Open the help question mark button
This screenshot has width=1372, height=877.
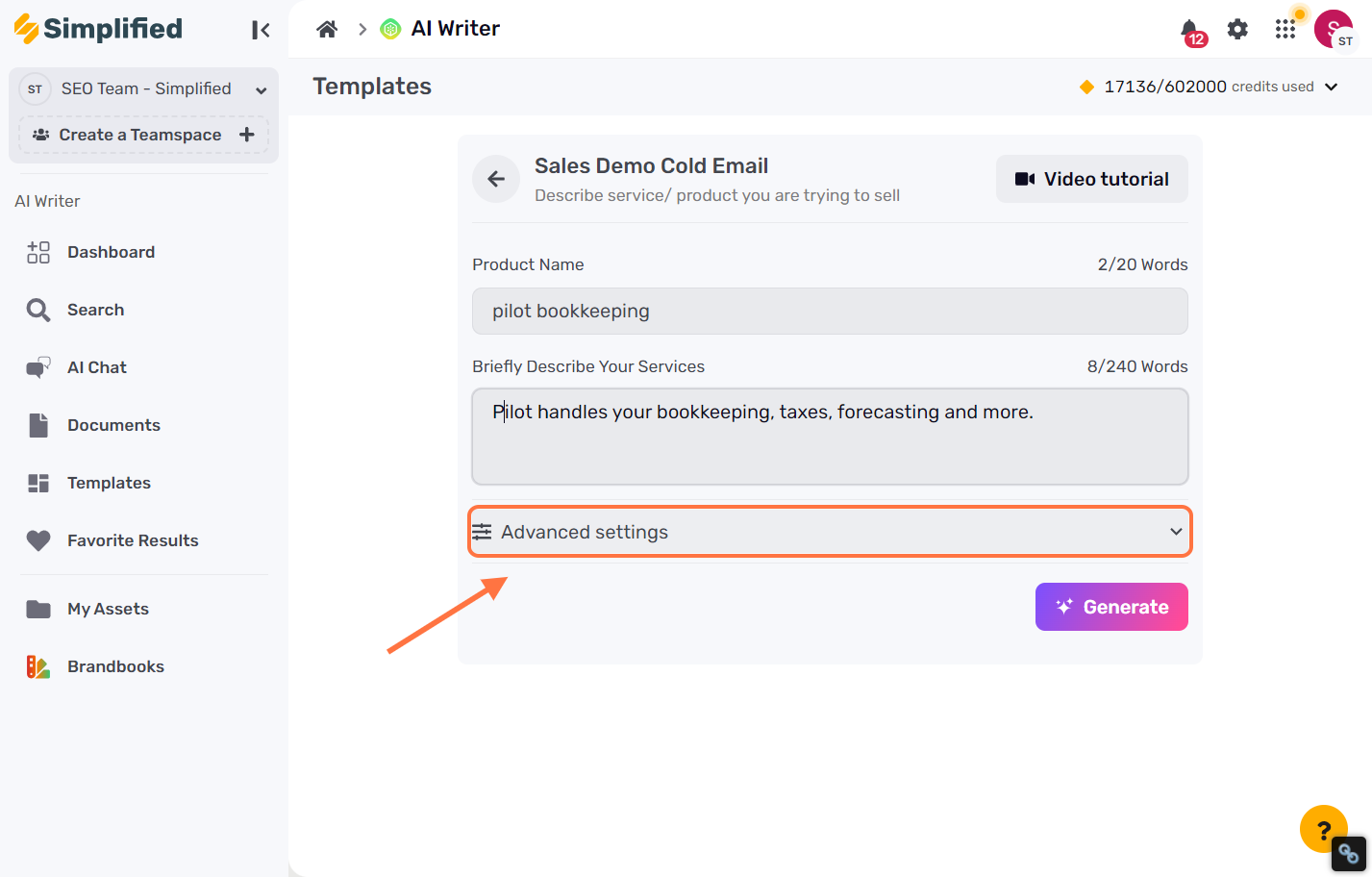coord(1324,829)
